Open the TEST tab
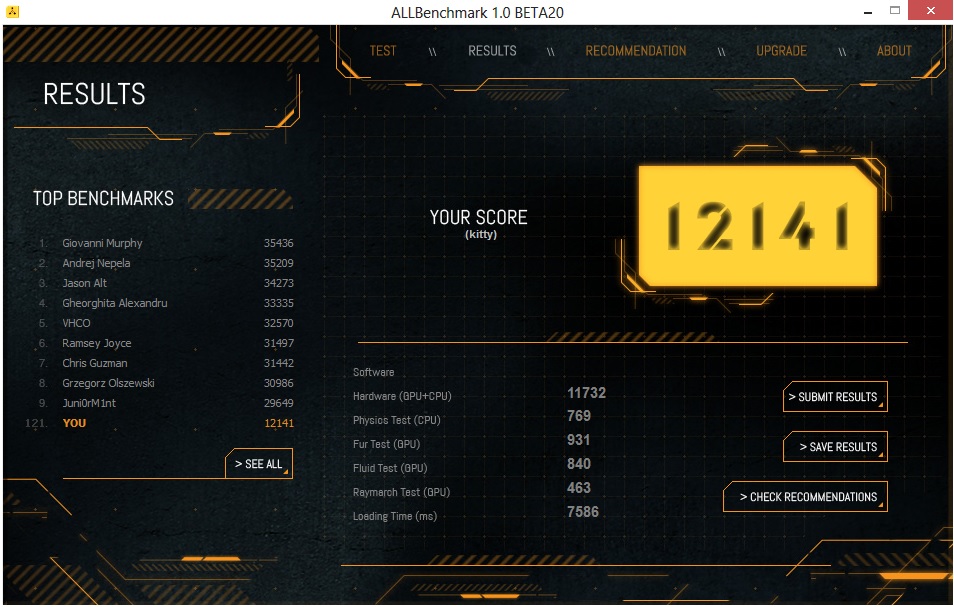The height and width of the screenshot is (607, 954). pyautogui.click(x=383, y=51)
